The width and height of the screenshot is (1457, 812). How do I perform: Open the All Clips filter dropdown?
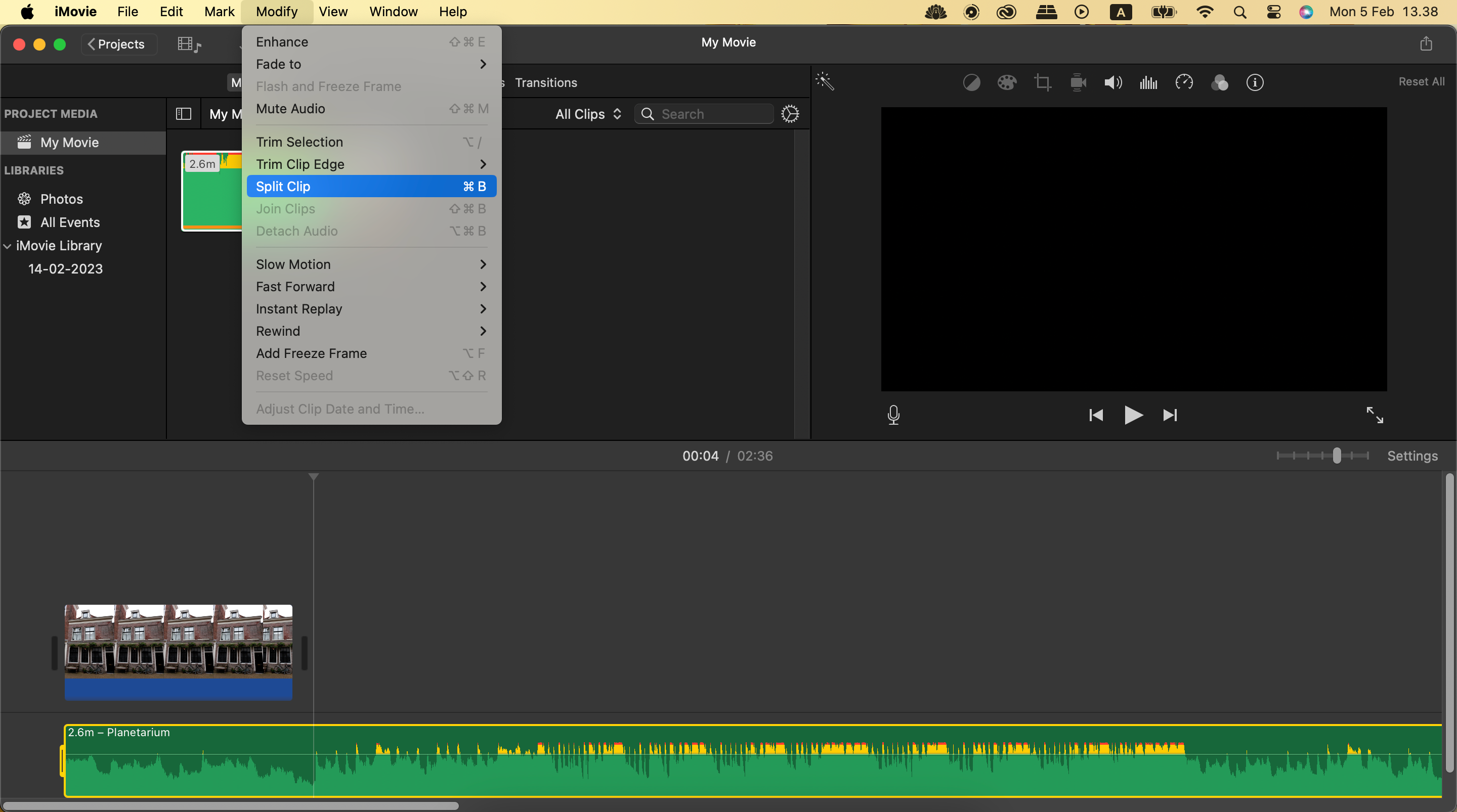point(587,114)
